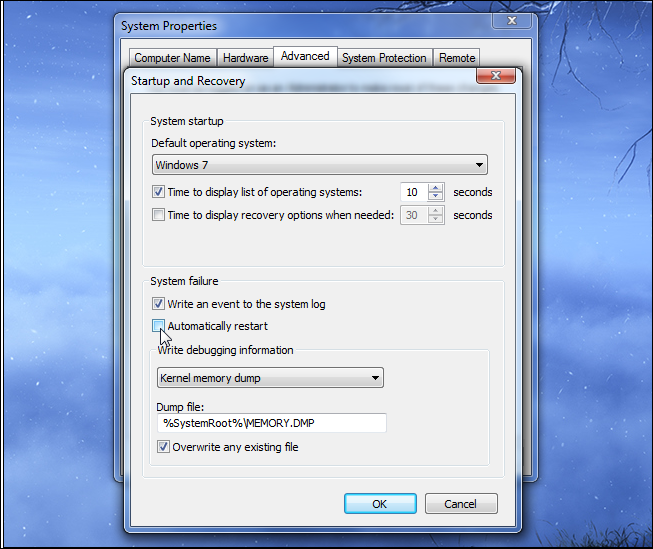Open the Remote tab
The image size is (653, 549).
tap(457, 58)
